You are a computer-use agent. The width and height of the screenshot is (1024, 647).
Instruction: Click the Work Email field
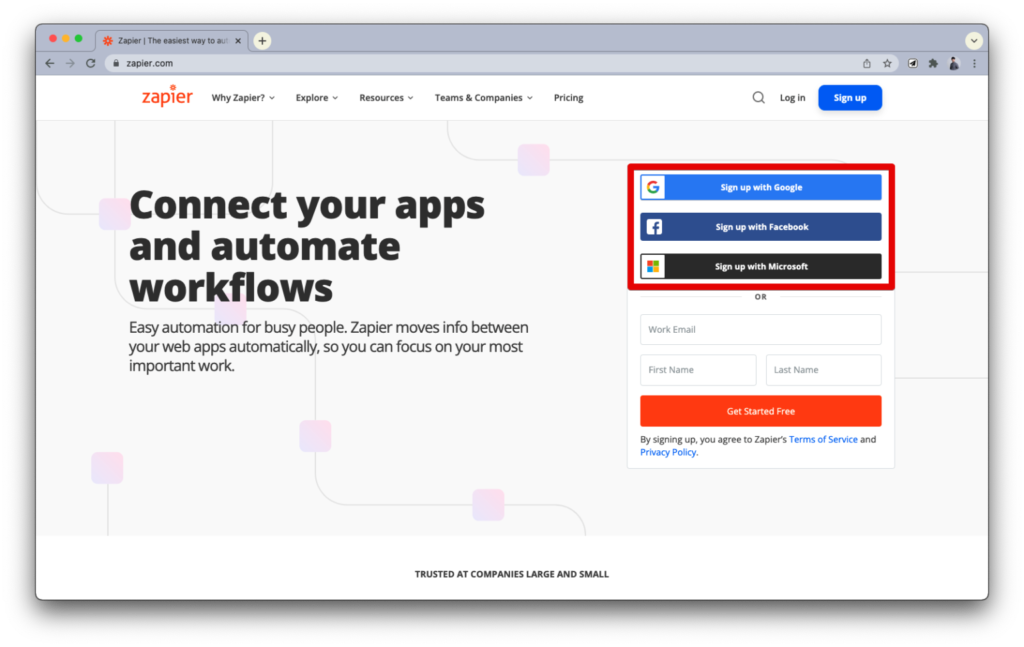(761, 330)
